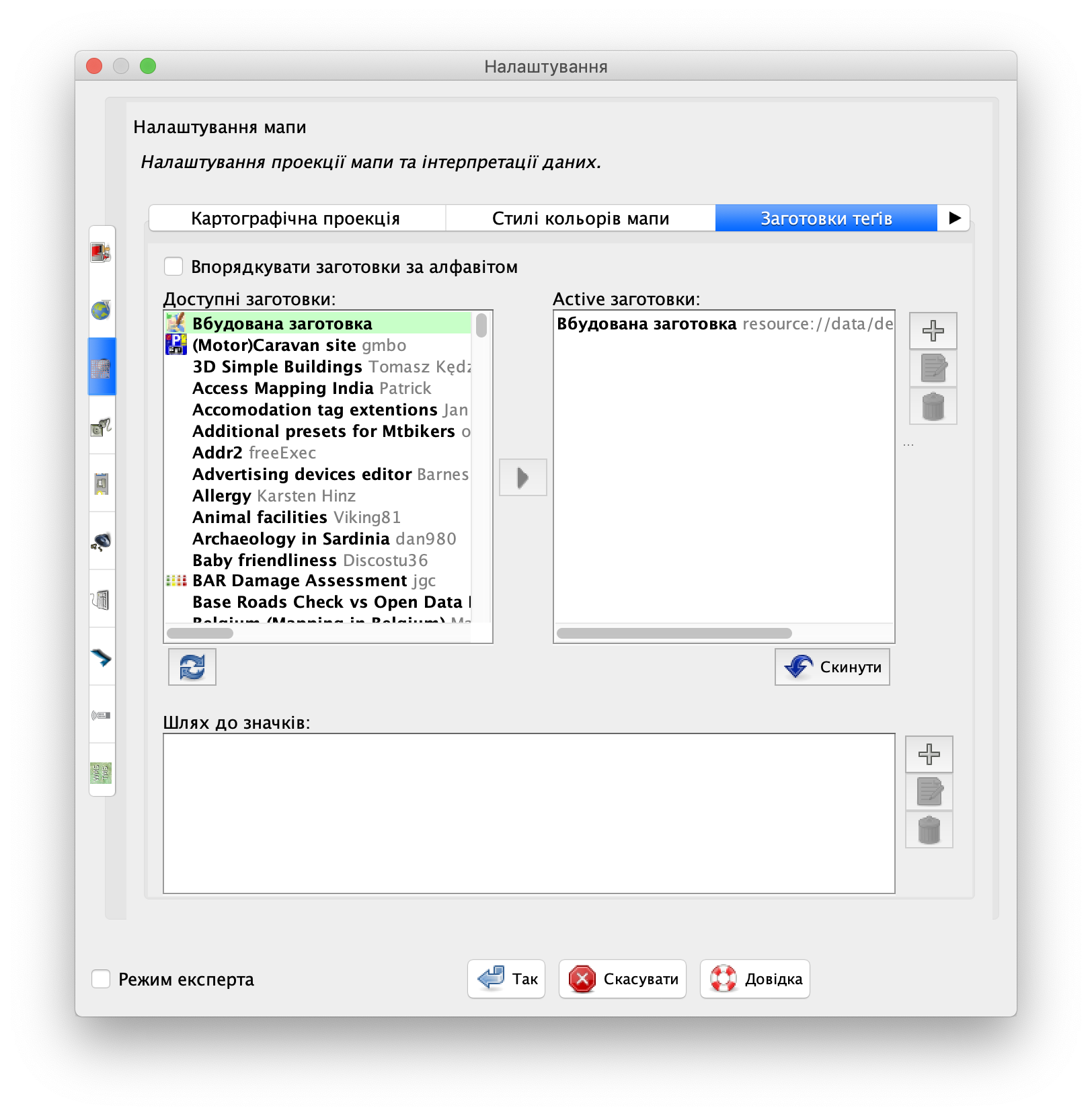This screenshot has width=1092, height=1116.
Task: Select (Motor)Caravan site preset
Action: (x=318, y=345)
